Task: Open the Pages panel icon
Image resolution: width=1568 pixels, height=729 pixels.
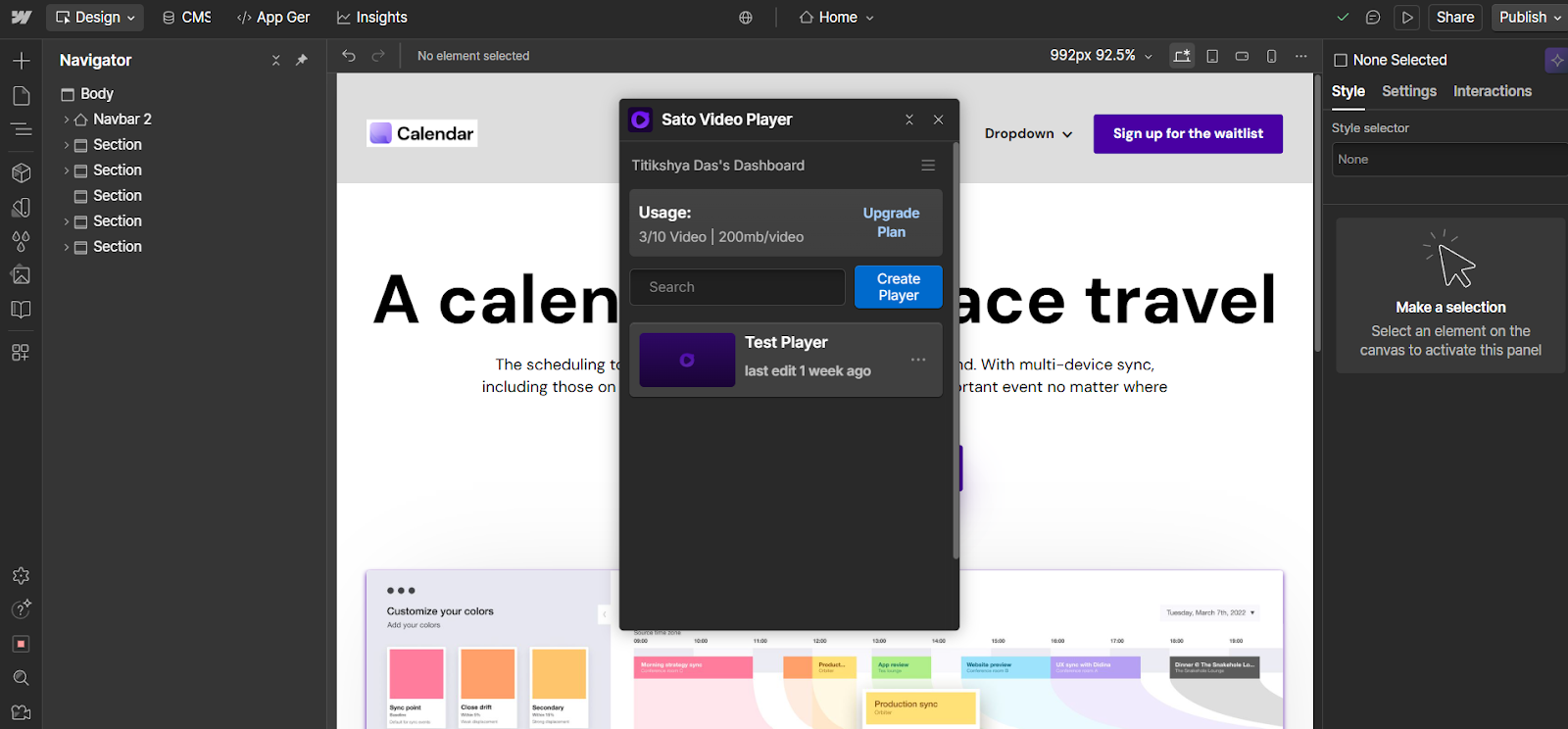Action: (x=21, y=96)
